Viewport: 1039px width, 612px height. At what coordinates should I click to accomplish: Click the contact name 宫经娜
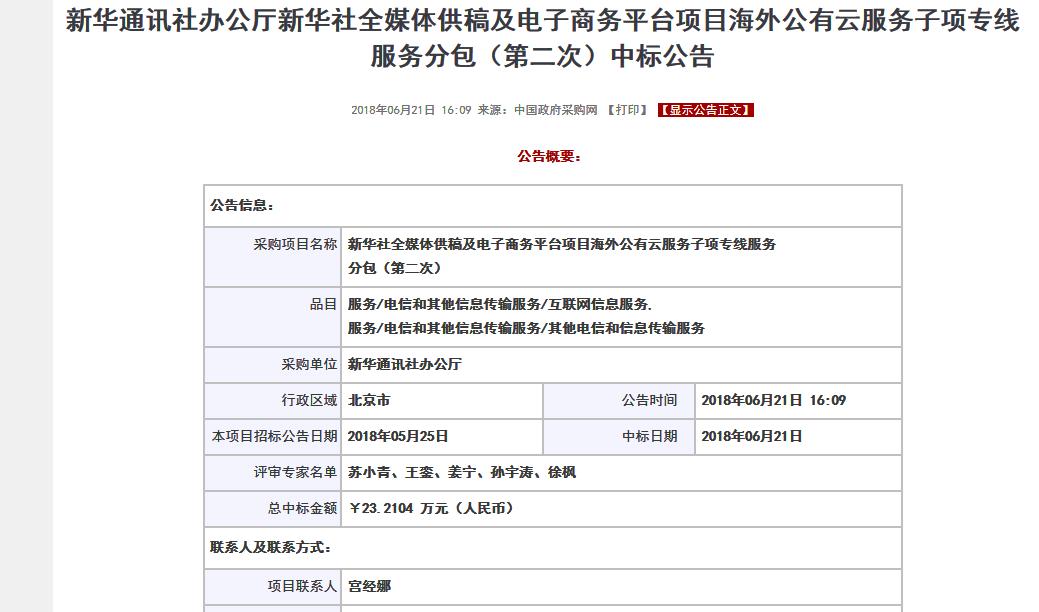[369, 586]
